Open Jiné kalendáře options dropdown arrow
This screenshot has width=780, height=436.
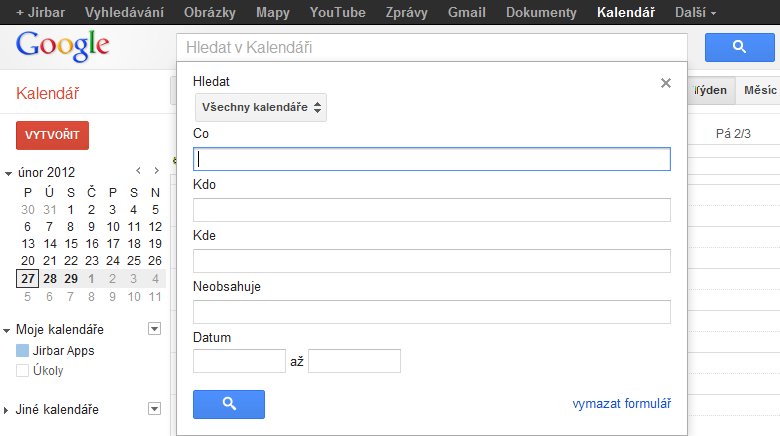click(154, 408)
